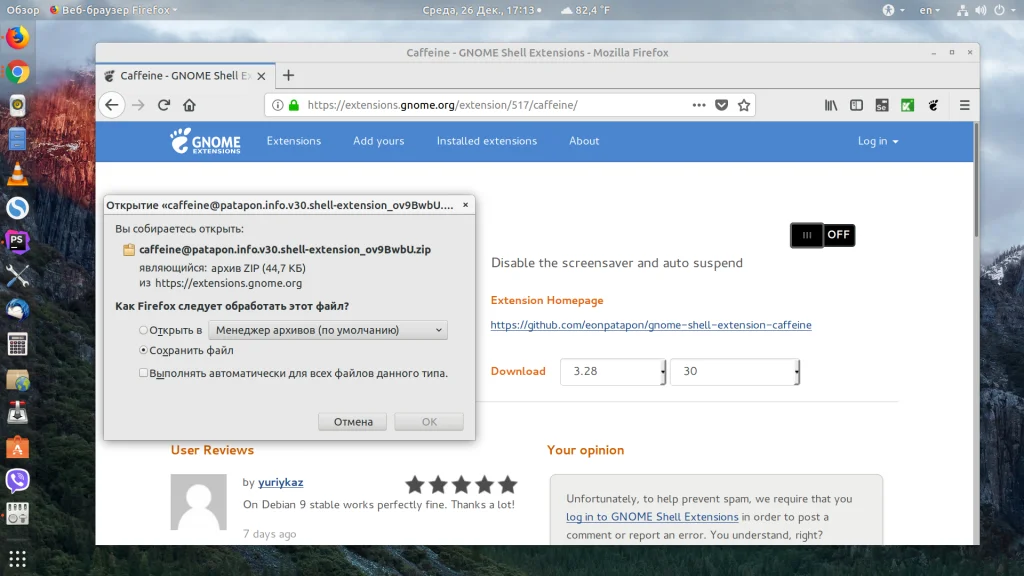Screen dimensions: 1024x576
Task: Go to the About menu item
Action: (x=584, y=141)
